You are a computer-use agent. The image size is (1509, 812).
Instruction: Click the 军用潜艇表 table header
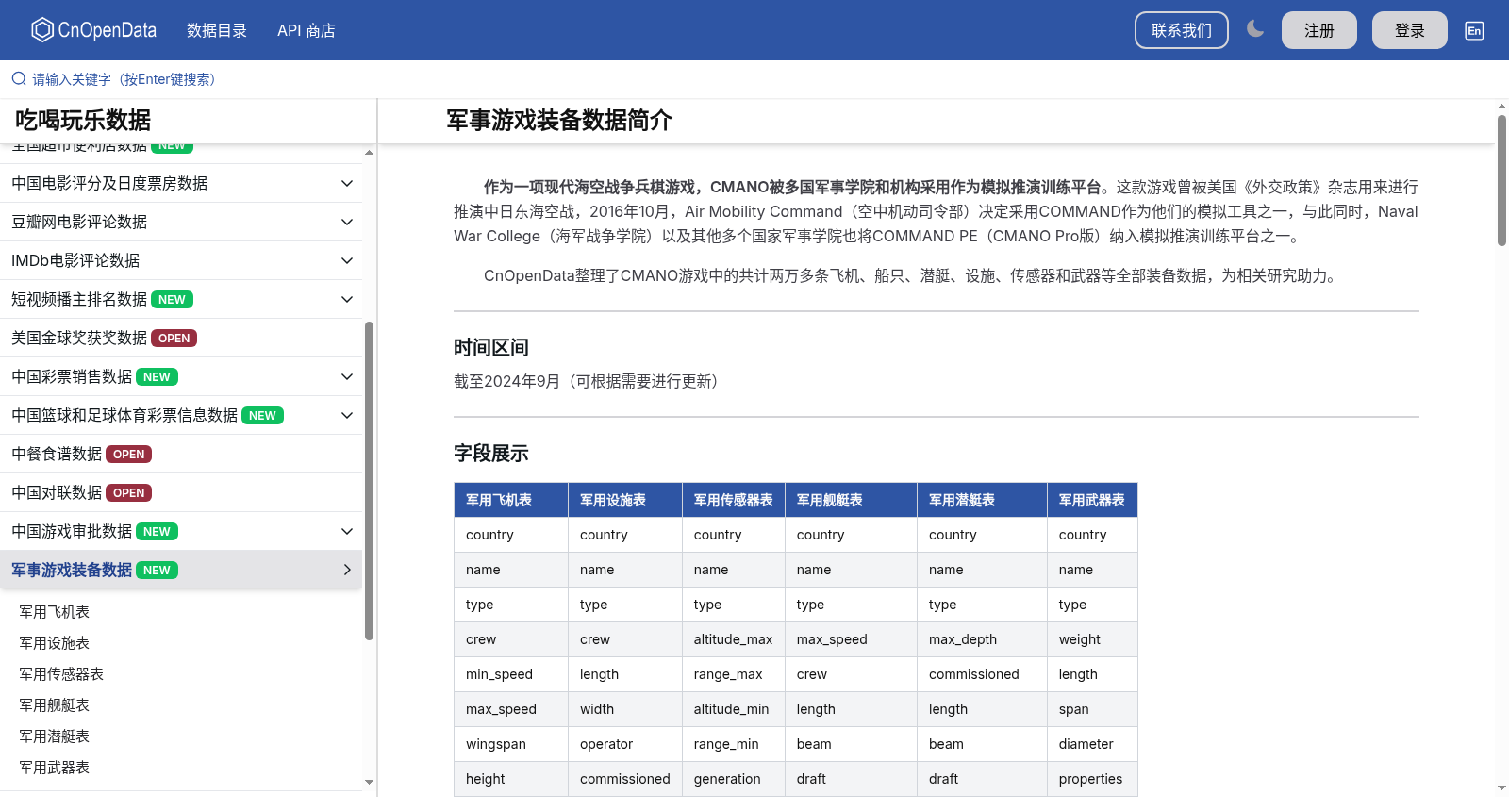(982, 500)
